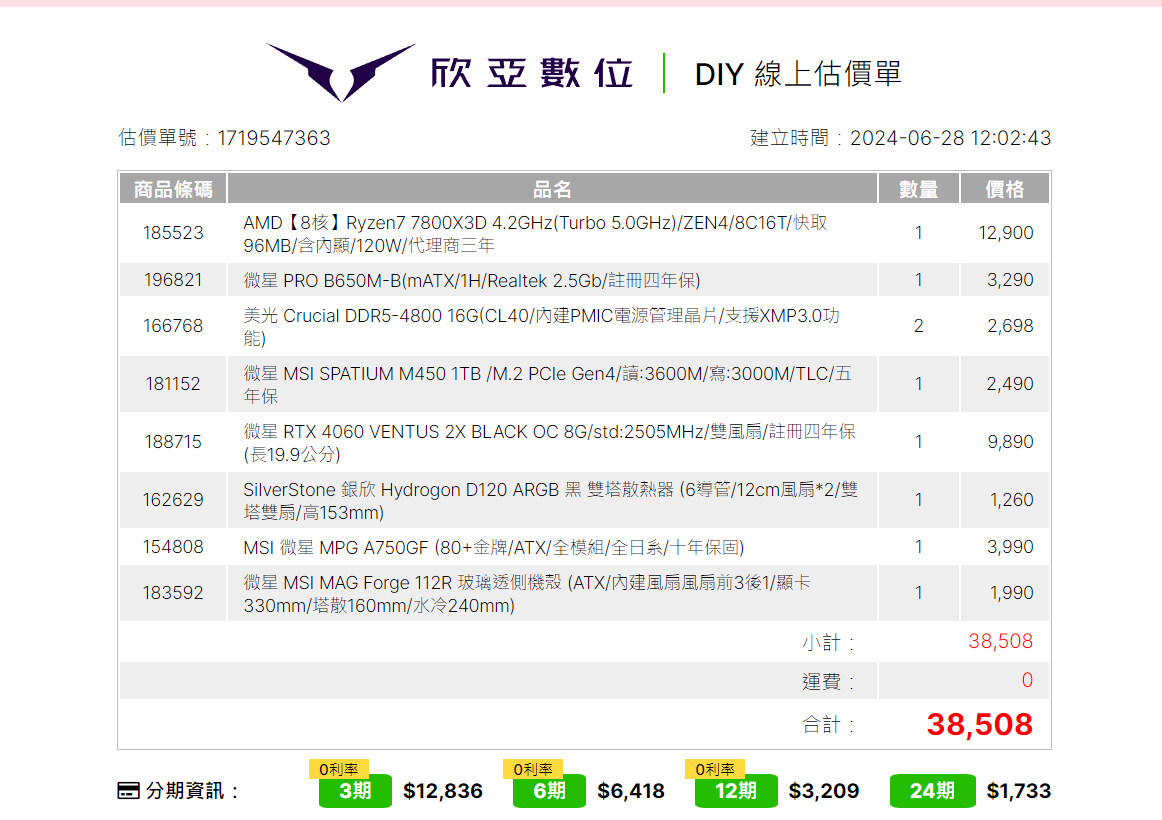The width and height of the screenshot is (1162, 820).
Task: Click the 小計 label
Action: pos(828,642)
